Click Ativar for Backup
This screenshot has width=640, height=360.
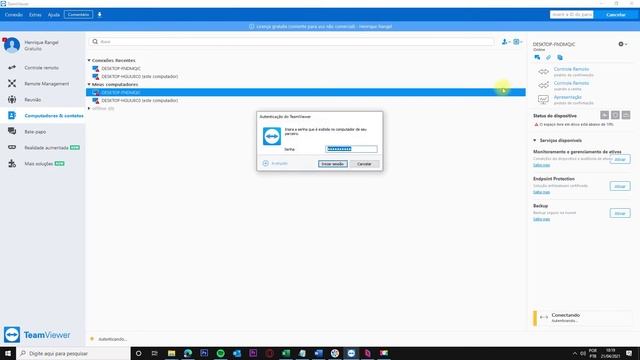(620, 213)
